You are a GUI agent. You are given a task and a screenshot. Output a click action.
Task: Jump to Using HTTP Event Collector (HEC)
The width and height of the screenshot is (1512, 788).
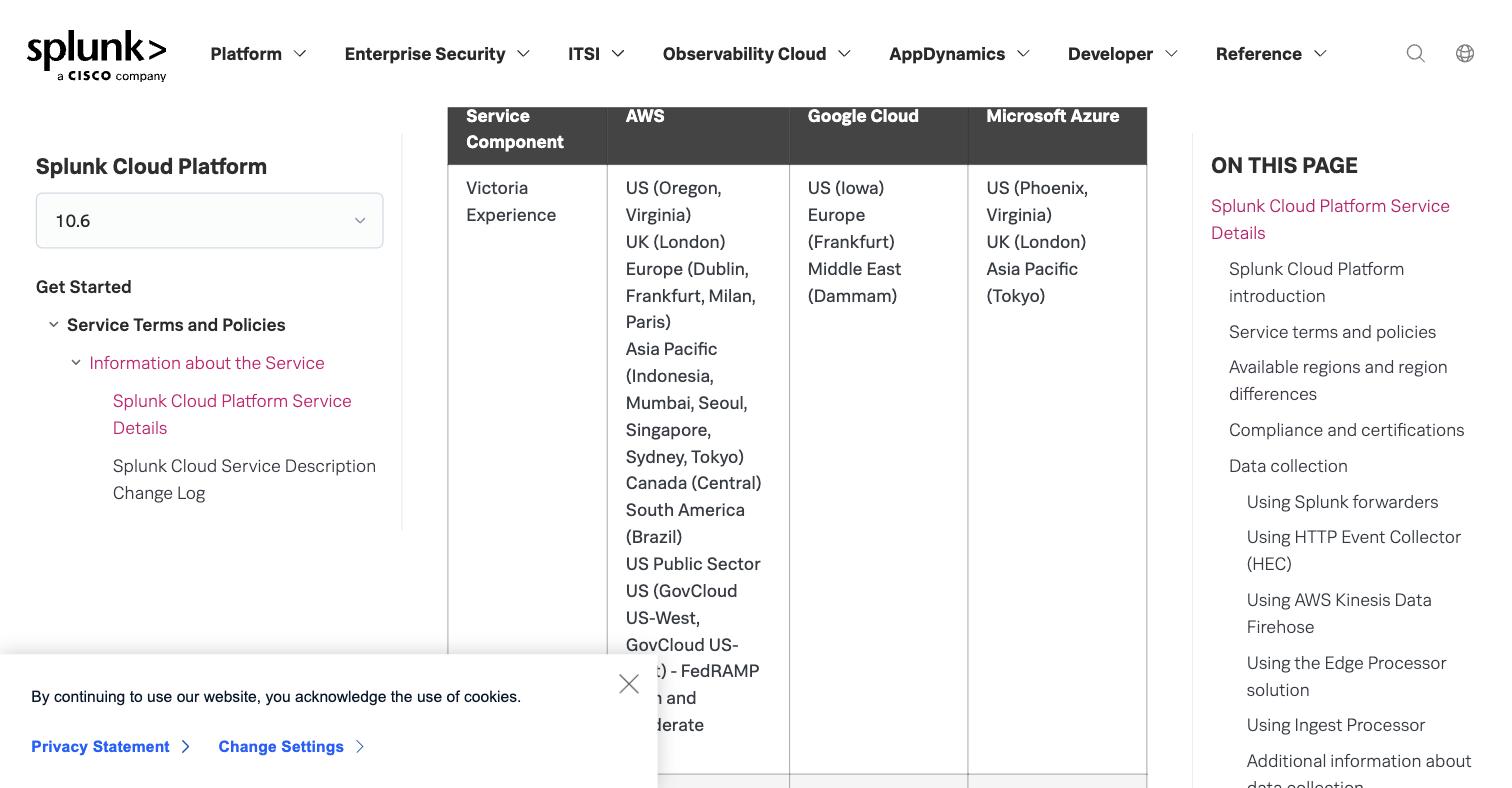point(1354,550)
